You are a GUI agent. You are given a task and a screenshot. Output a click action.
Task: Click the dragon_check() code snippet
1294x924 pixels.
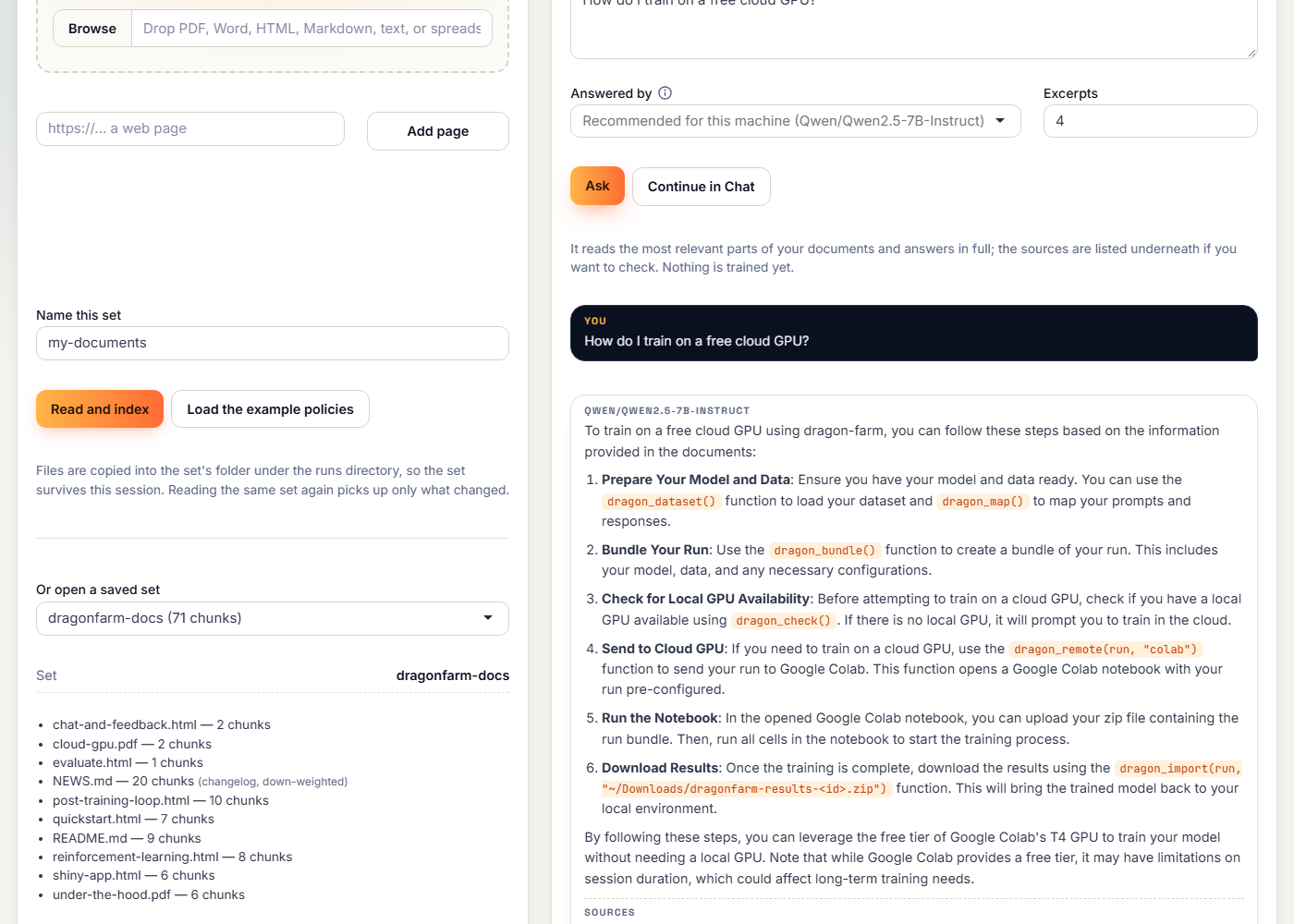pyautogui.click(x=784, y=621)
